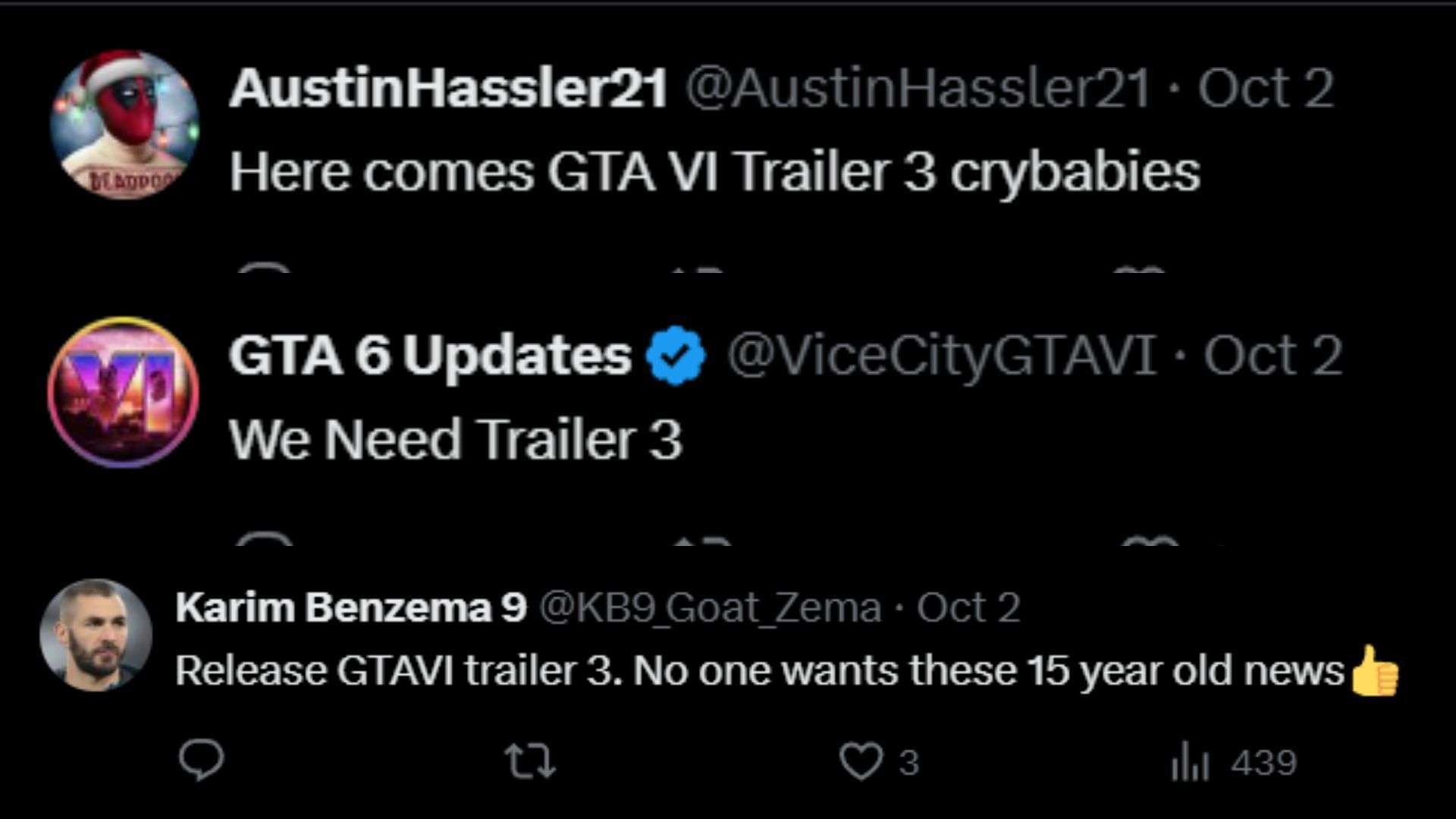Open the tweet "We Need Trailer 3"
Screen dimensions: 1456x819
(456, 440)
